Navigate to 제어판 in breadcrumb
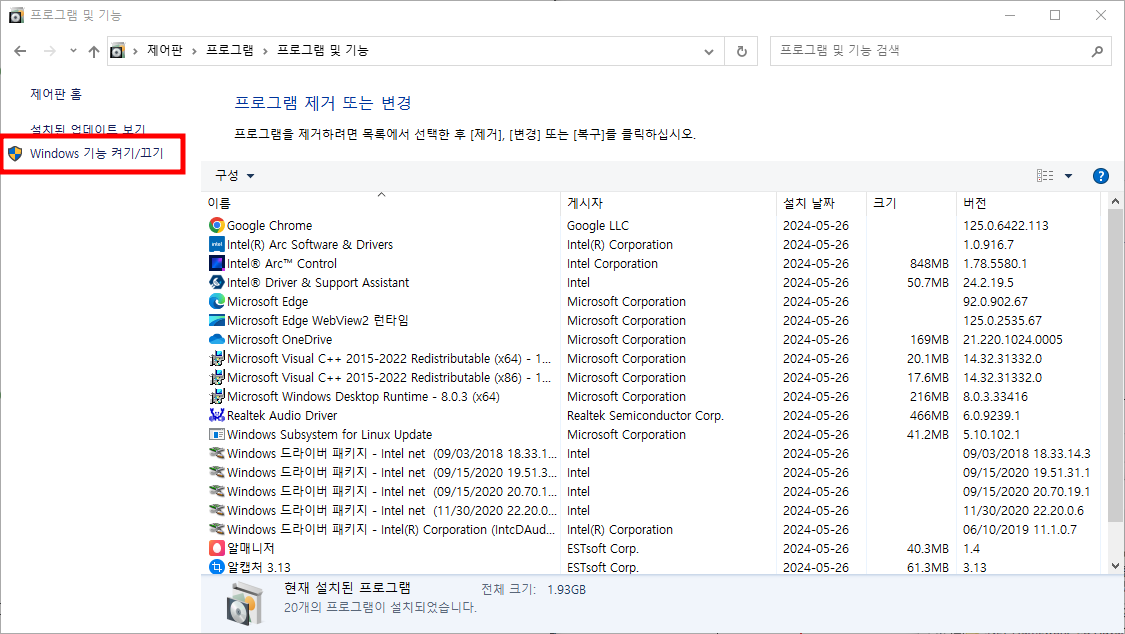The image size is (1125, 634). [165, 51]
